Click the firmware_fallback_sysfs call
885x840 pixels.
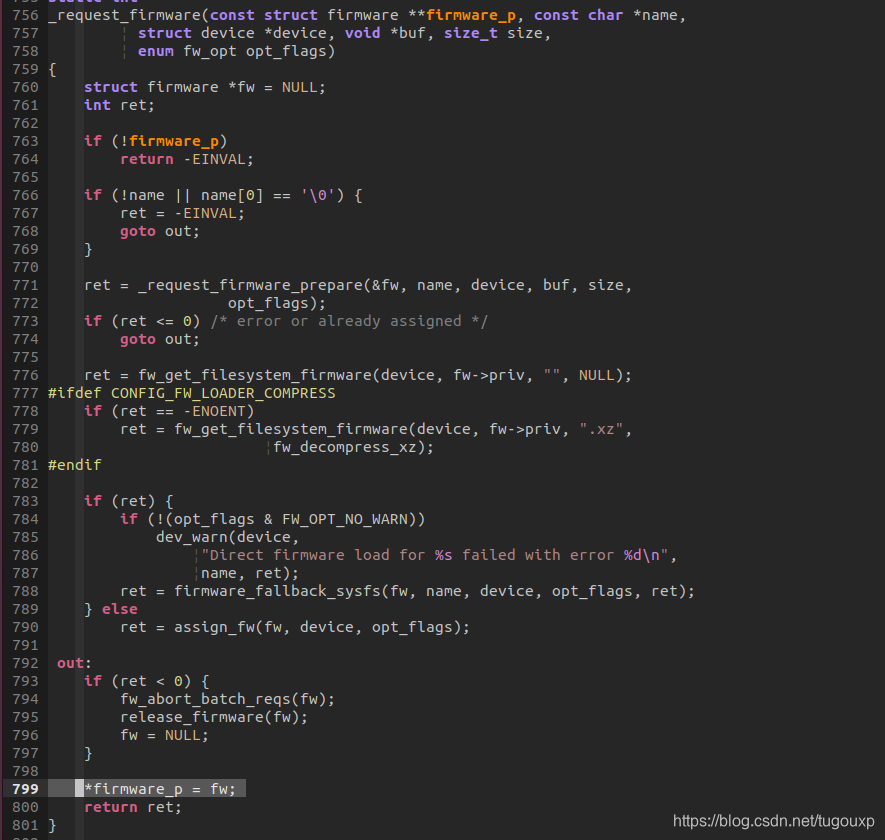click(278, 592)
